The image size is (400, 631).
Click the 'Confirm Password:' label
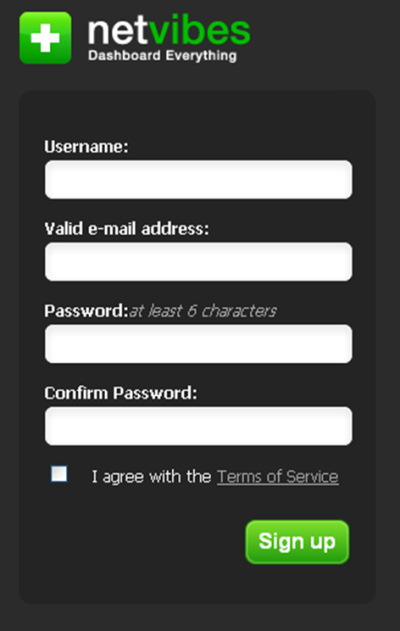tap(121, 393)
